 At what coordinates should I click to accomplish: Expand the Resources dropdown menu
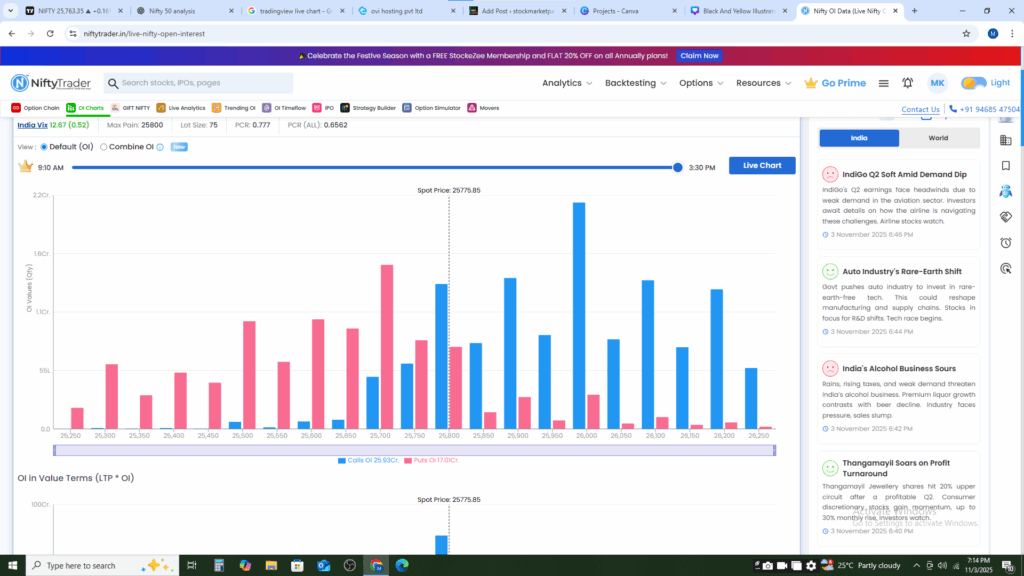coord(762,83)
